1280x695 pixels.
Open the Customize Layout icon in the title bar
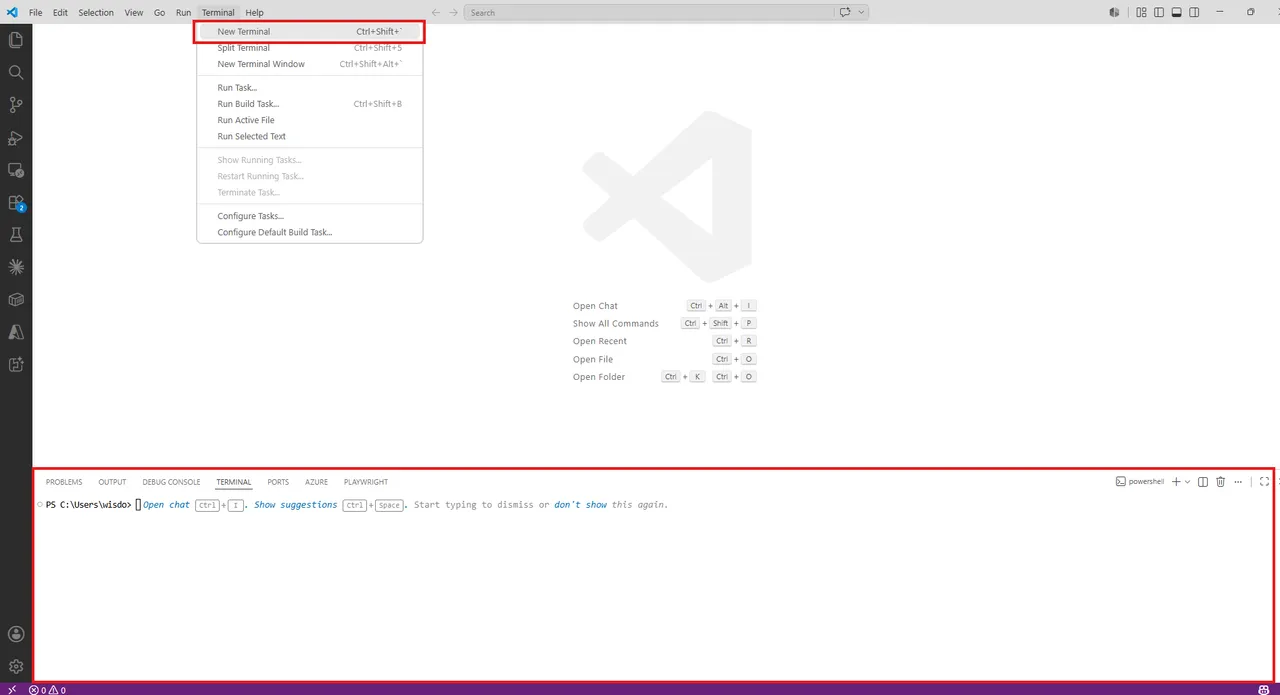[1141, 12]
